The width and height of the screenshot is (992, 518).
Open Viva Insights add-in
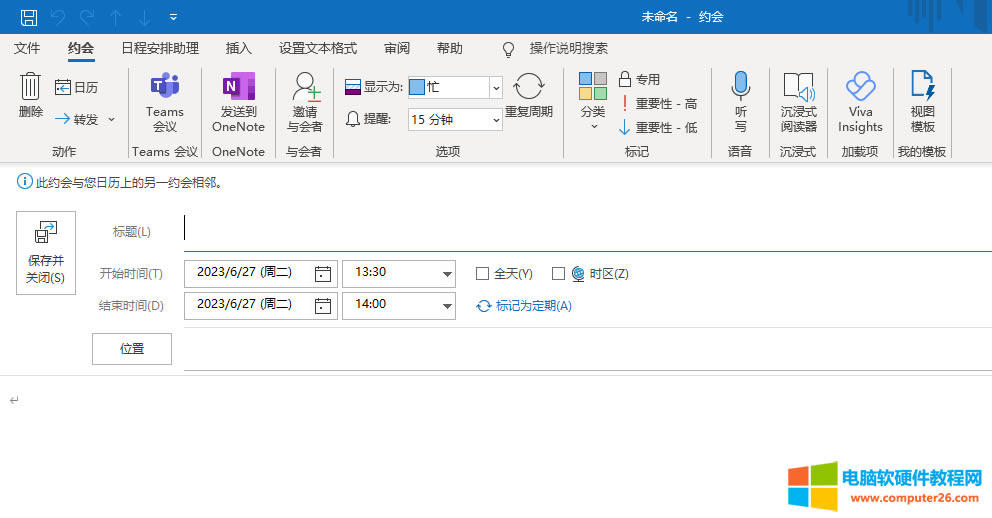(860, 88)
